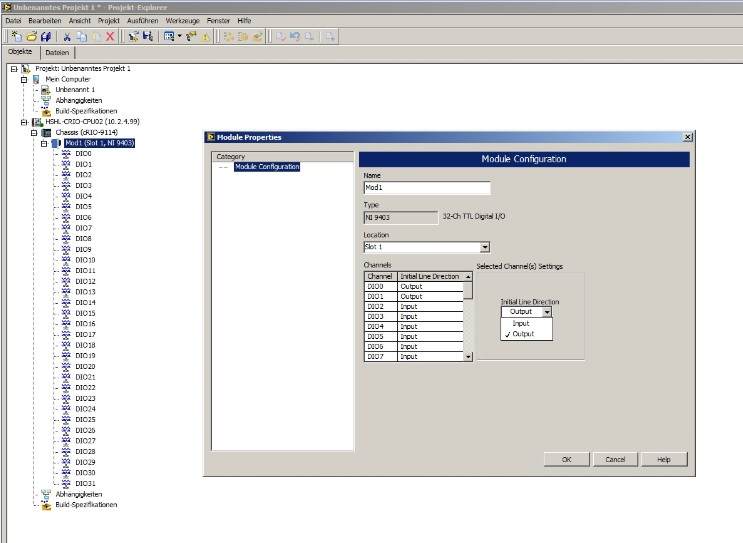Switch to the Dateien tab
The image size is (743, 543).
(57, 52)
